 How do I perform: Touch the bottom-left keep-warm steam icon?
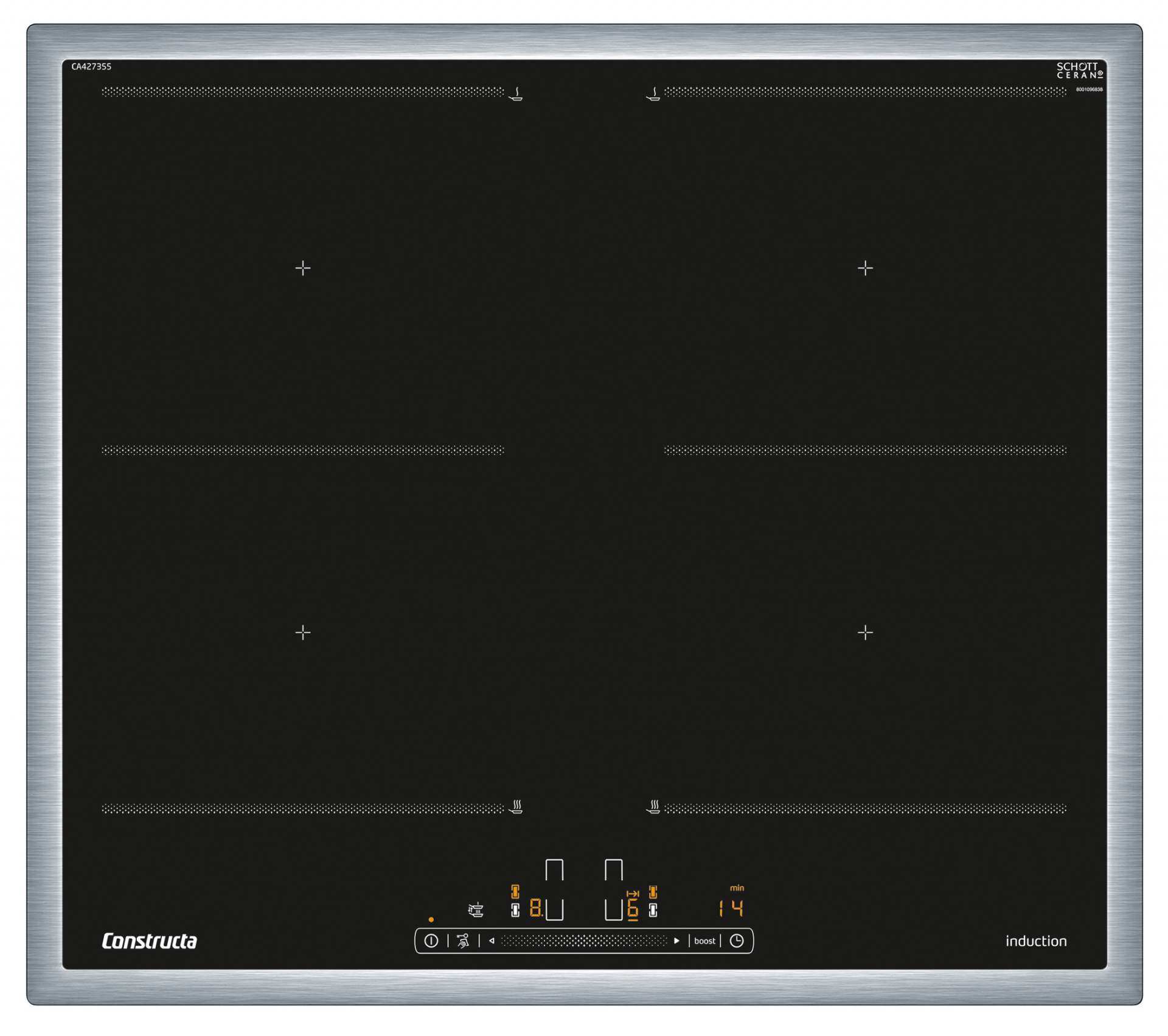516,807
